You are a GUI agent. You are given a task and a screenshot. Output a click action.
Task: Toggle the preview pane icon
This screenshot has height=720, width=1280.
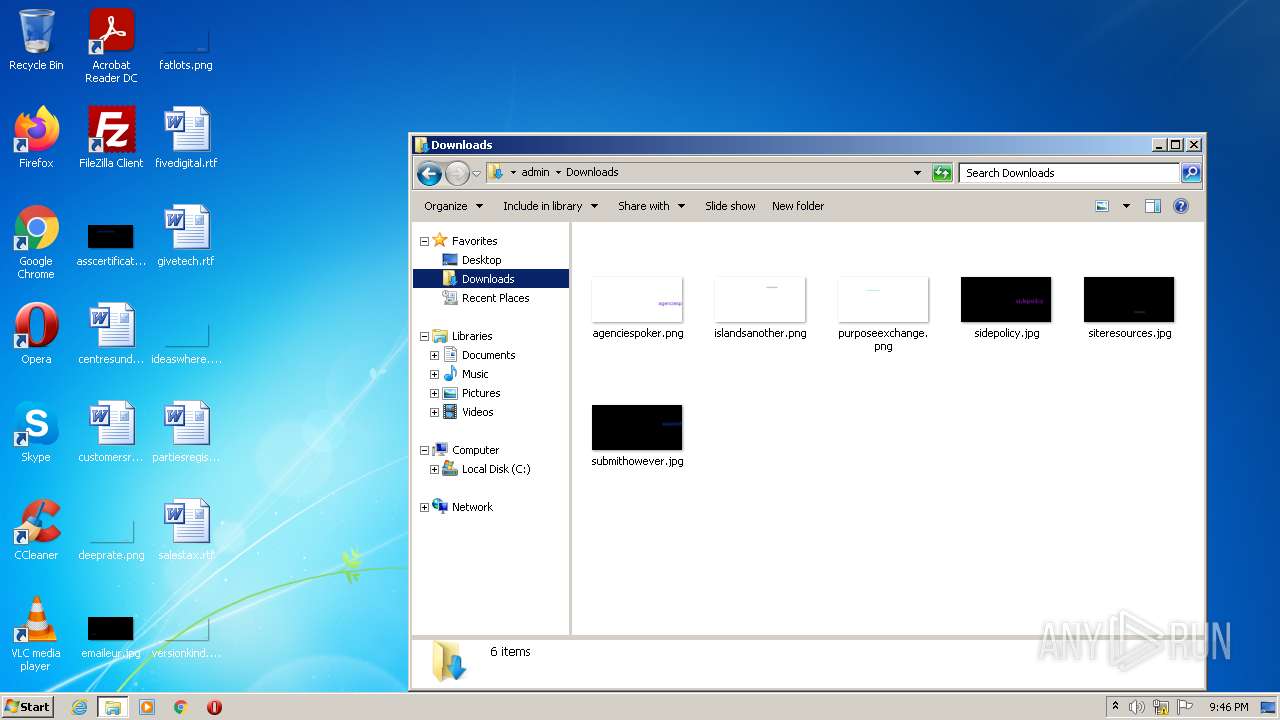pyautogui.click(x=1152, y=206)
